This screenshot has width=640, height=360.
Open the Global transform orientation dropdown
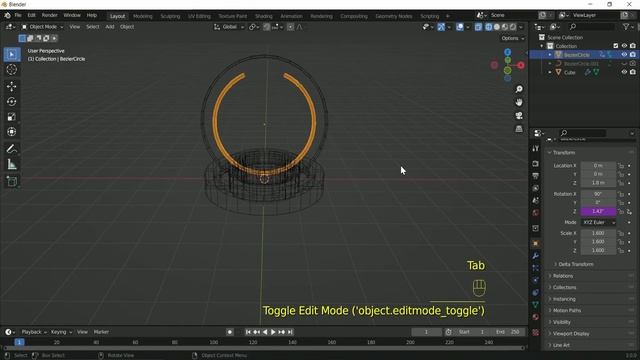(229, 27)
